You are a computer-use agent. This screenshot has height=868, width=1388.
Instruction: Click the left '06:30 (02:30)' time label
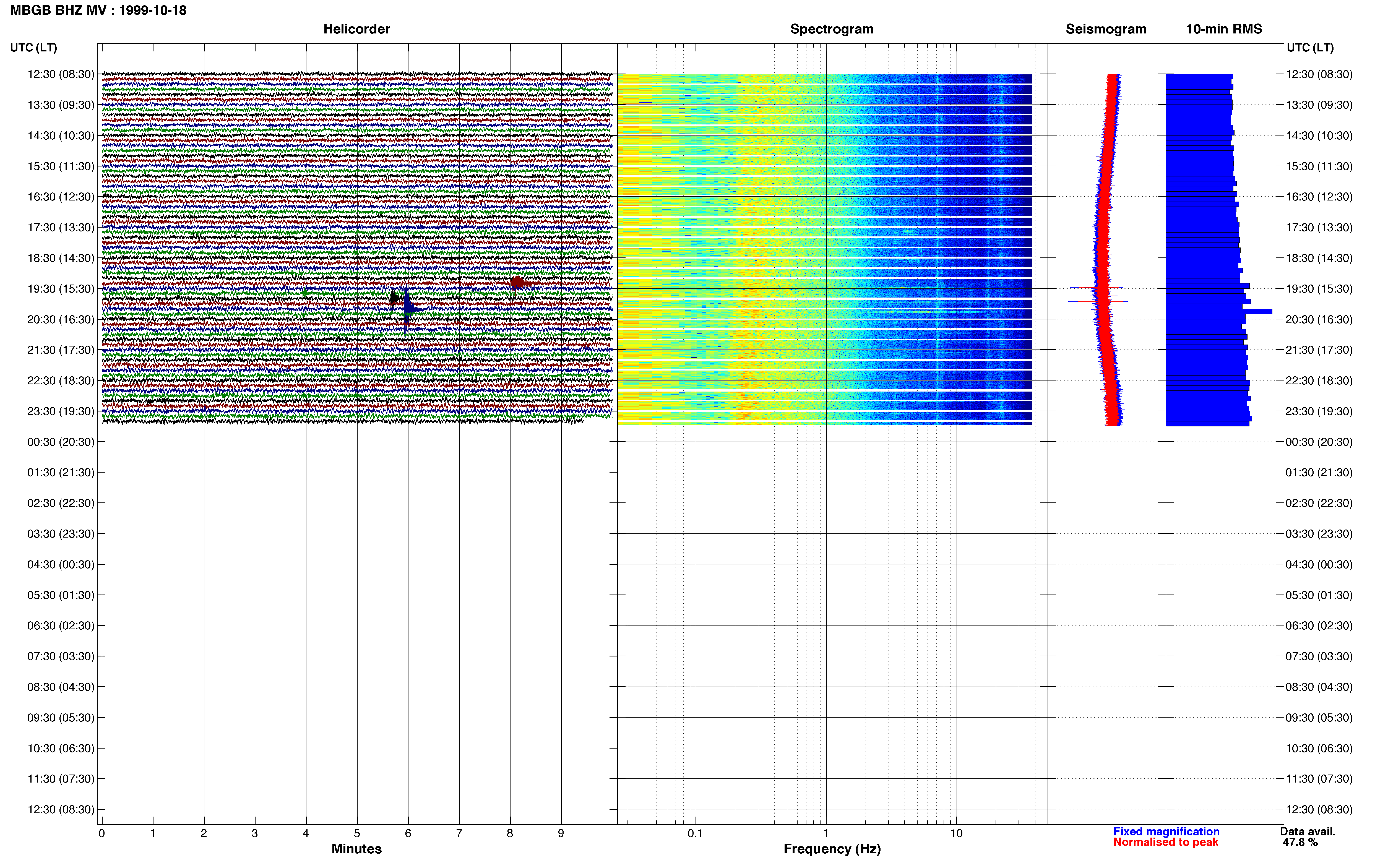(x=61, y=626)
